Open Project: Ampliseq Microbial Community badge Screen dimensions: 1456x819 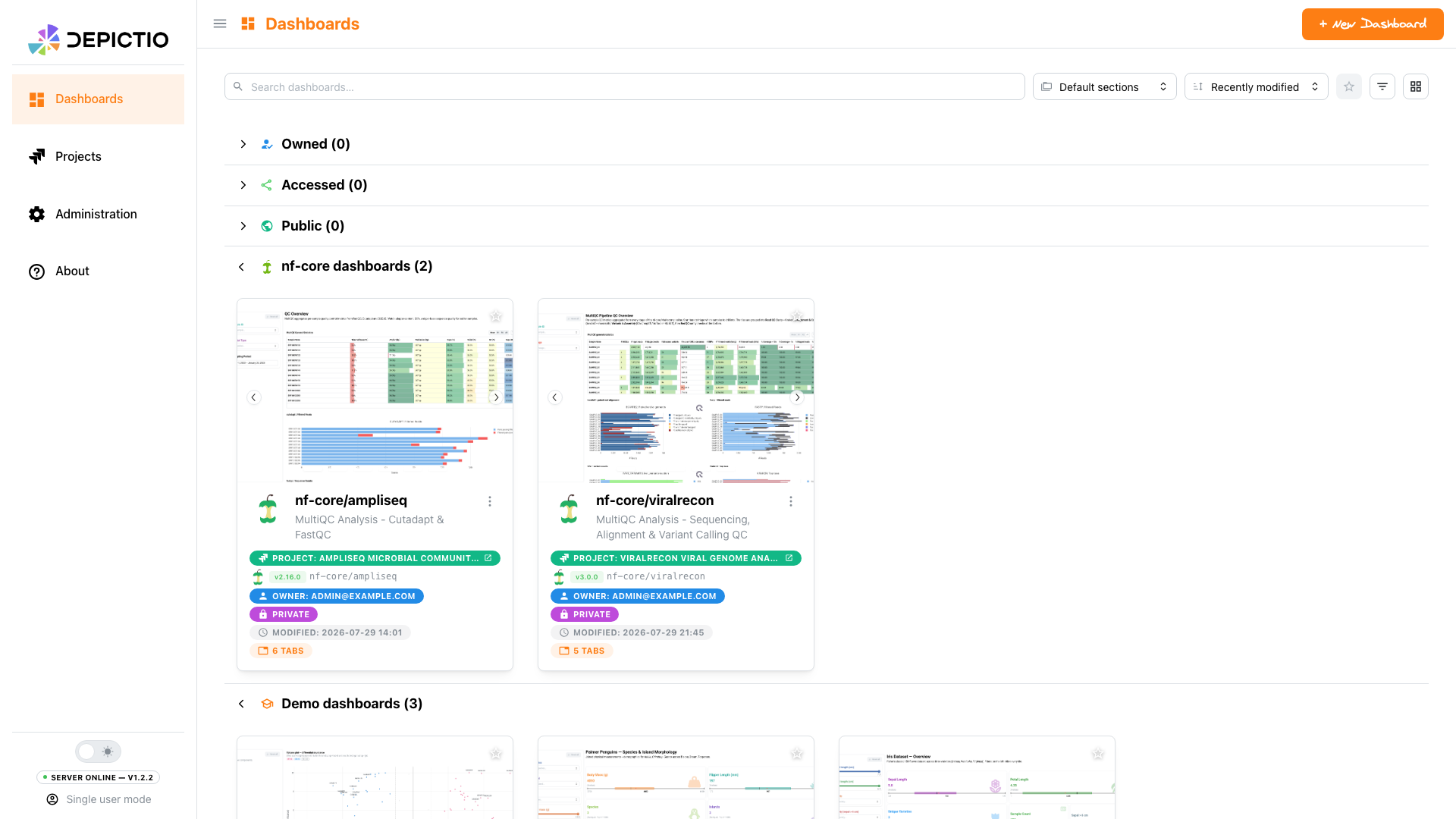[x=375, y=558]
